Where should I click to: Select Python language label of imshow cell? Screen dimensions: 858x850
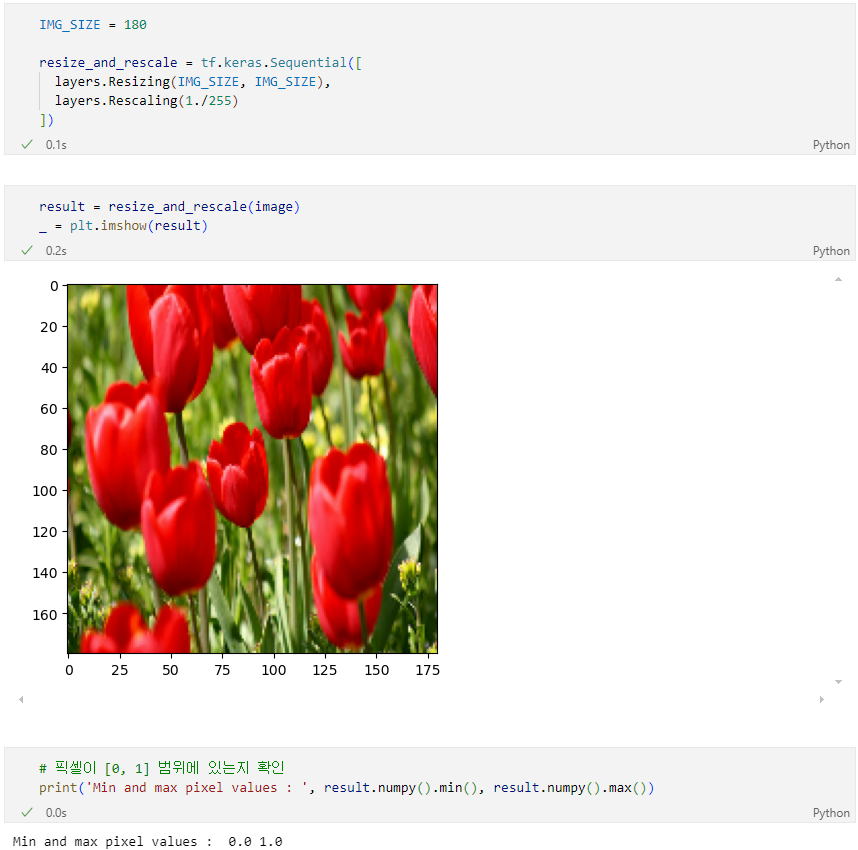tap(831, 251)
